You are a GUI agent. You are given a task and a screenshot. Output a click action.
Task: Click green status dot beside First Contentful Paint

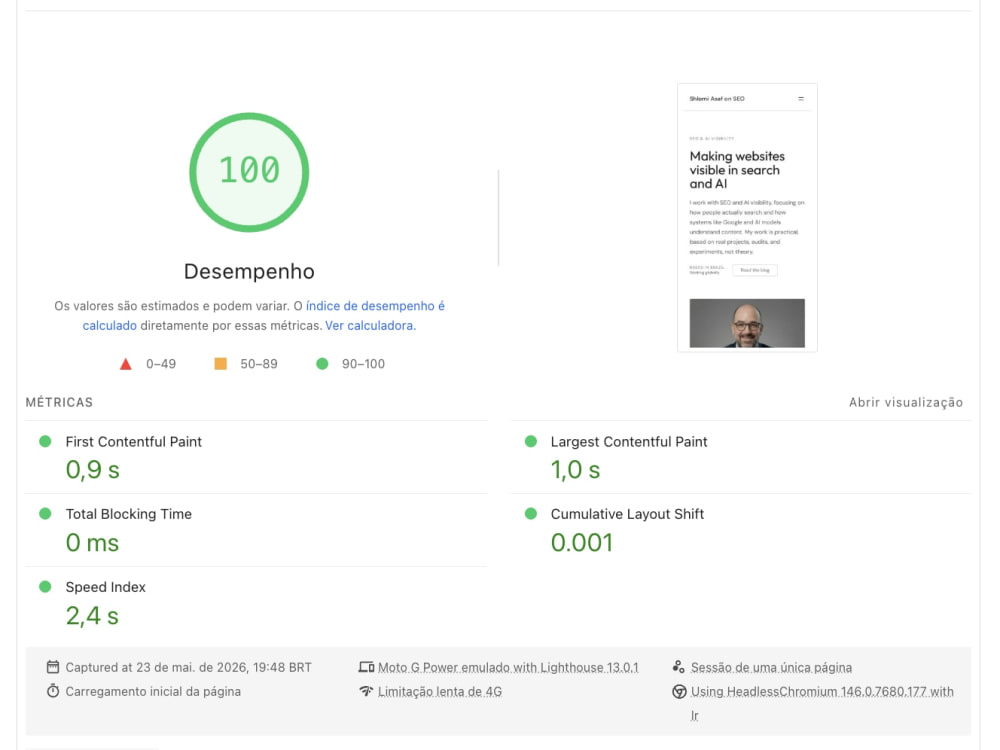45,441
